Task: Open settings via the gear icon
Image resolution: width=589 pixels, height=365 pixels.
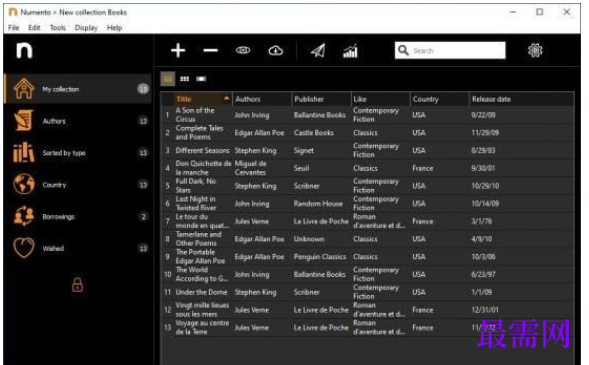Action: 535,50
